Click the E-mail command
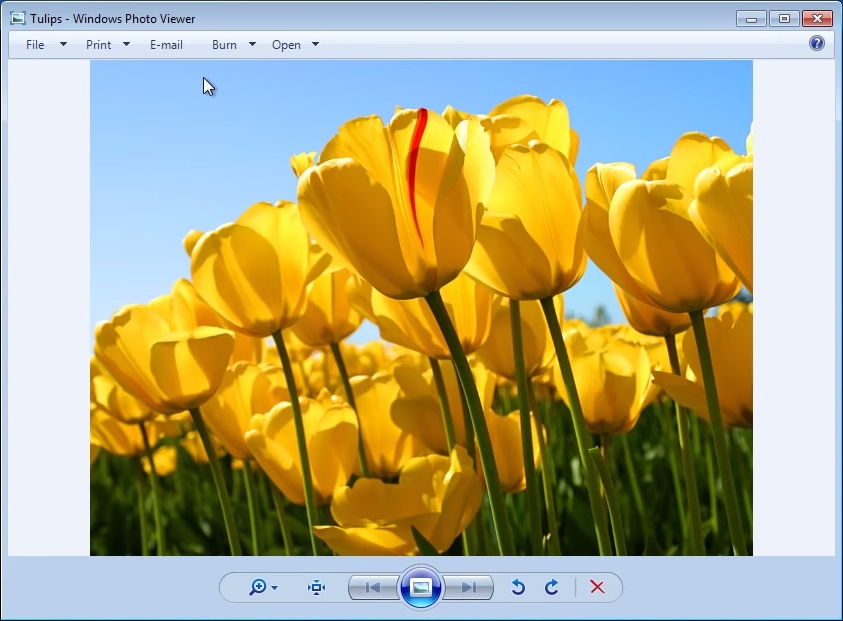The image size is (843, 621). (x=166, y=44)
